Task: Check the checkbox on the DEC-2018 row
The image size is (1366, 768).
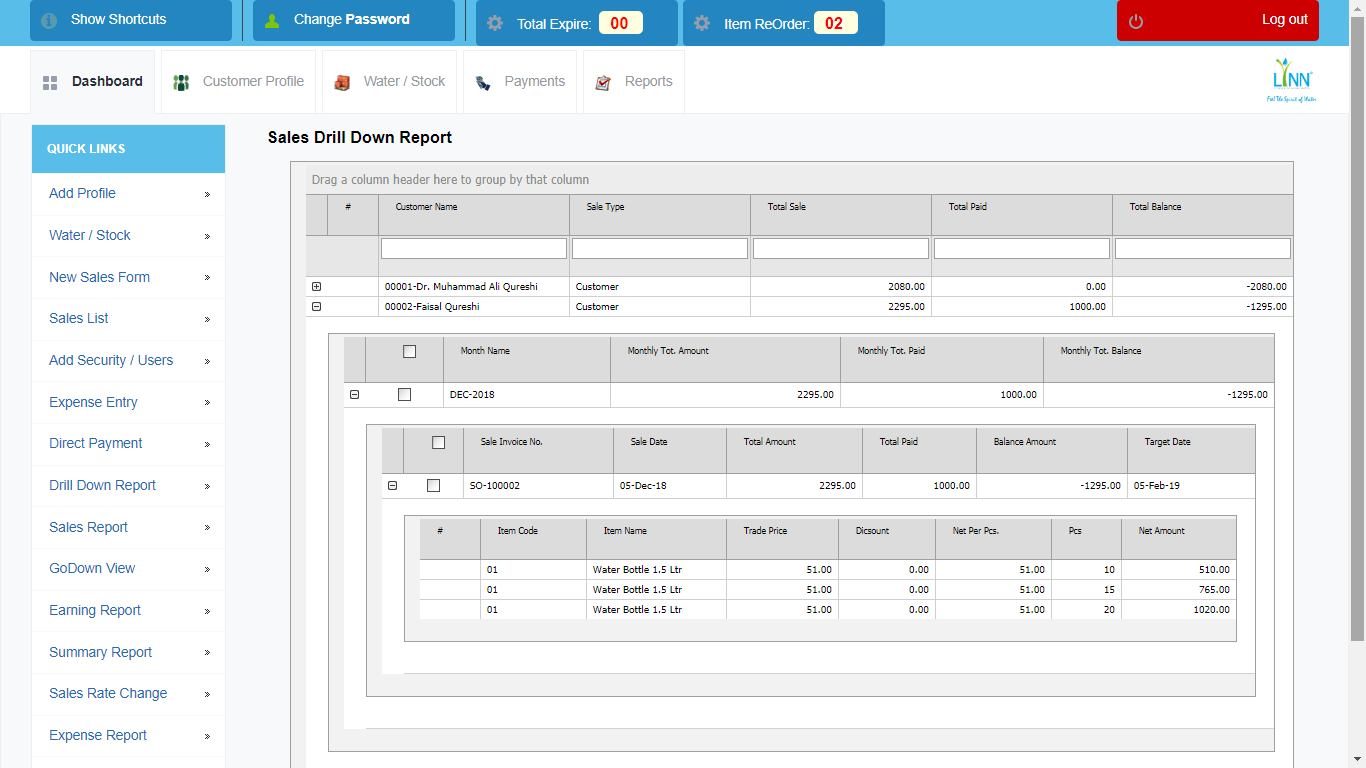Action: (404, 394)
